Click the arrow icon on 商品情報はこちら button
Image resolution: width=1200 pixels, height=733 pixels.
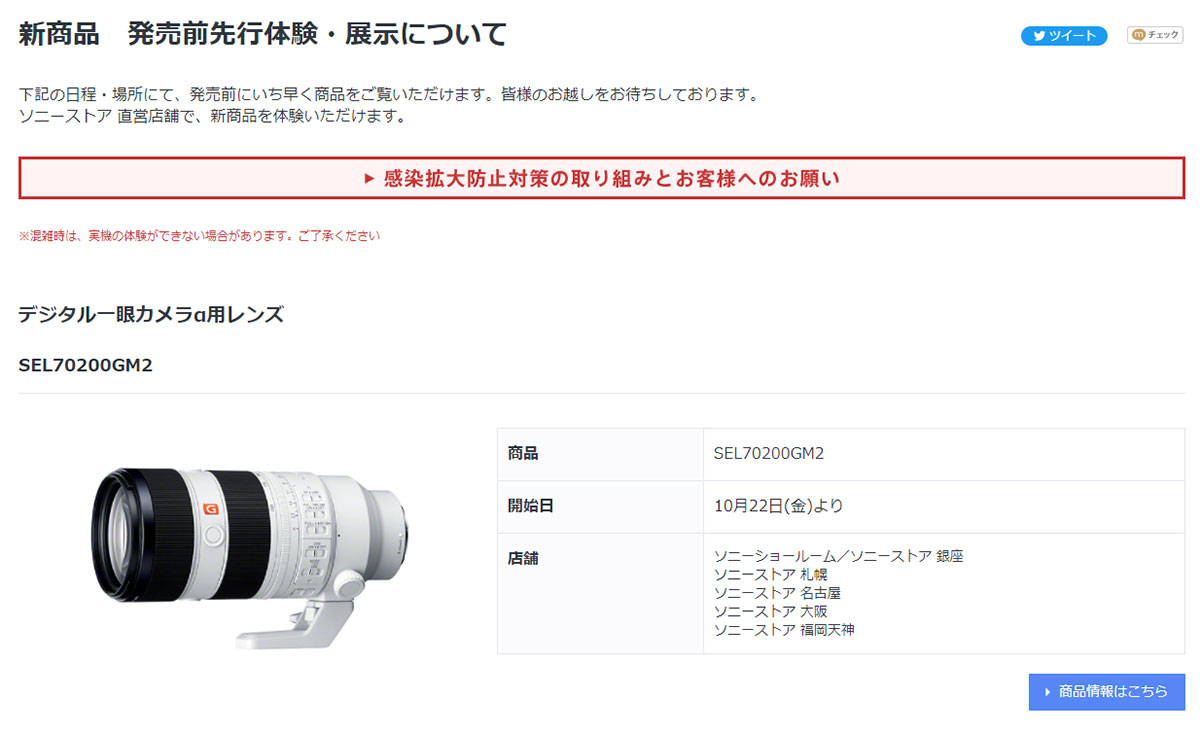[1047, 692]
